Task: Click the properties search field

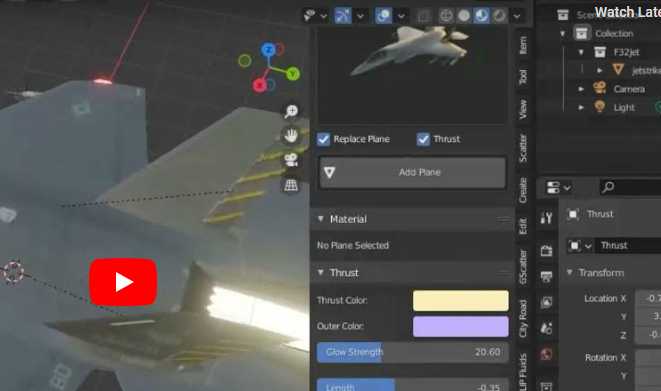Action: coord(631,187)
